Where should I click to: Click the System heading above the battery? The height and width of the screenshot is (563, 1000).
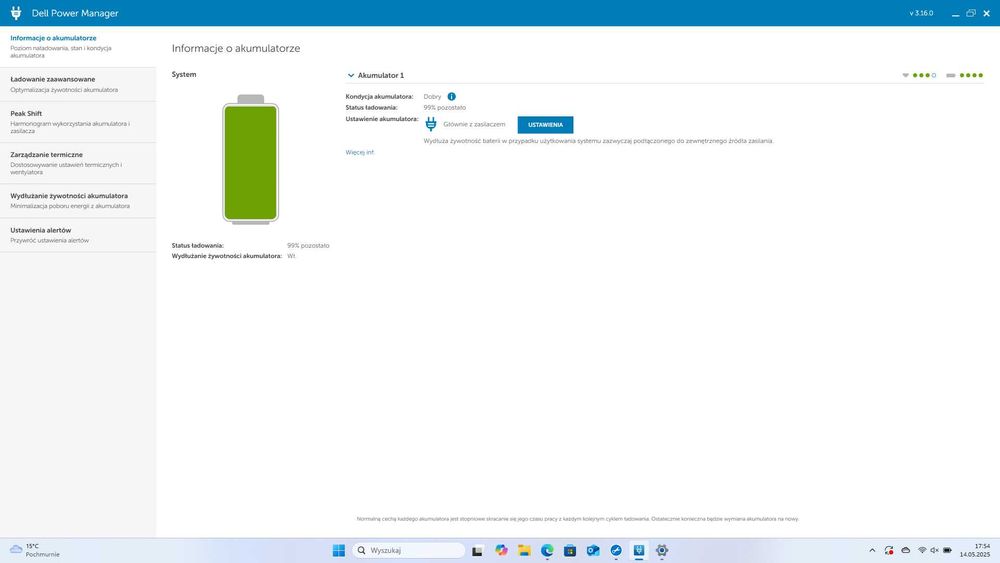coord(184,75)
